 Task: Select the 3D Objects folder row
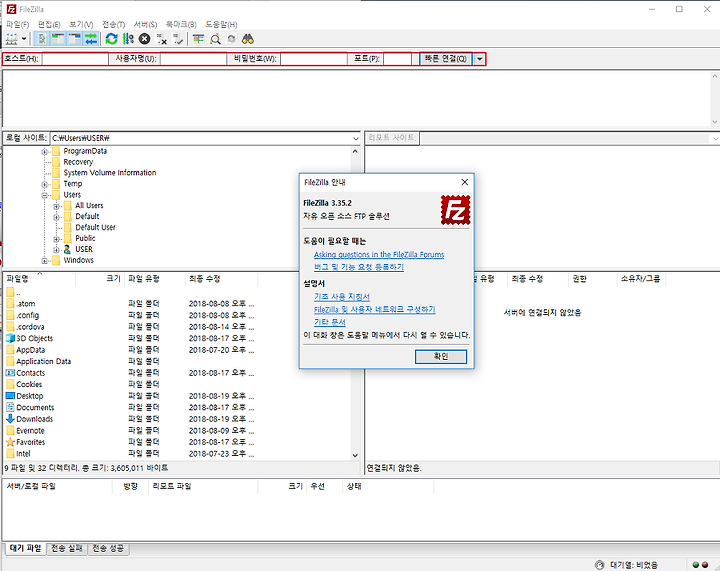[131, 338]
